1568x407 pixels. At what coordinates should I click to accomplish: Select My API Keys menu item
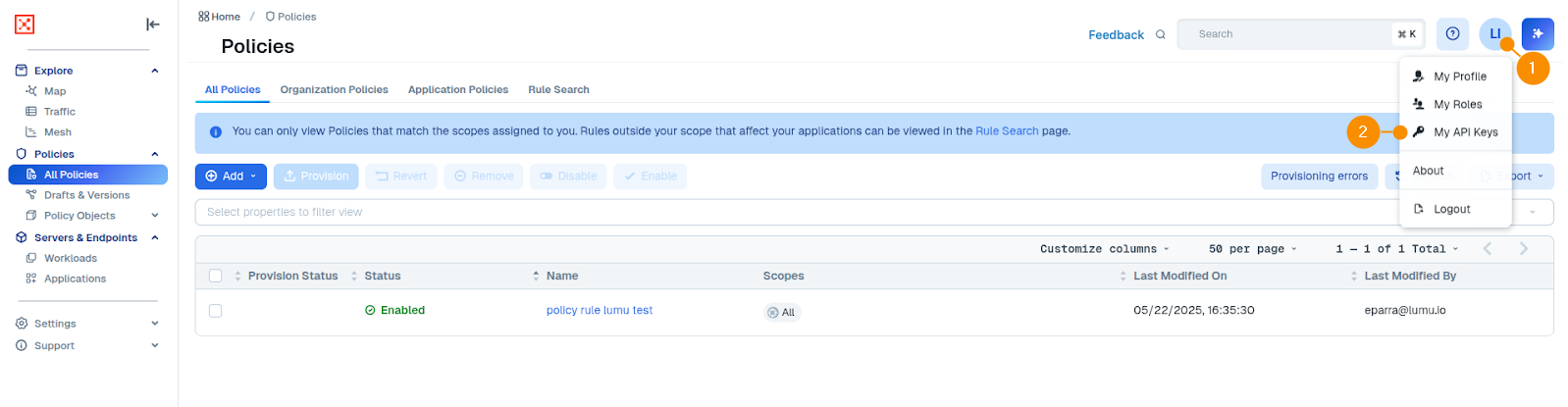click(x=1465, y=132)
